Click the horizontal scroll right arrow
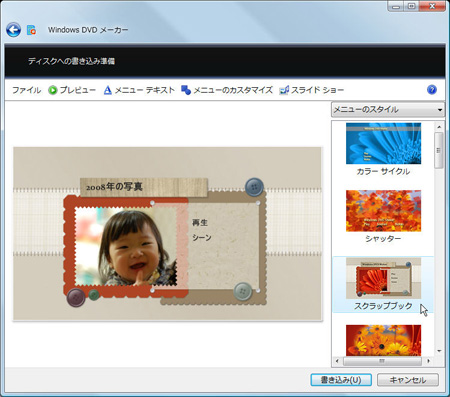The height and width of the screenshot is (397, 450). point(428,361)
